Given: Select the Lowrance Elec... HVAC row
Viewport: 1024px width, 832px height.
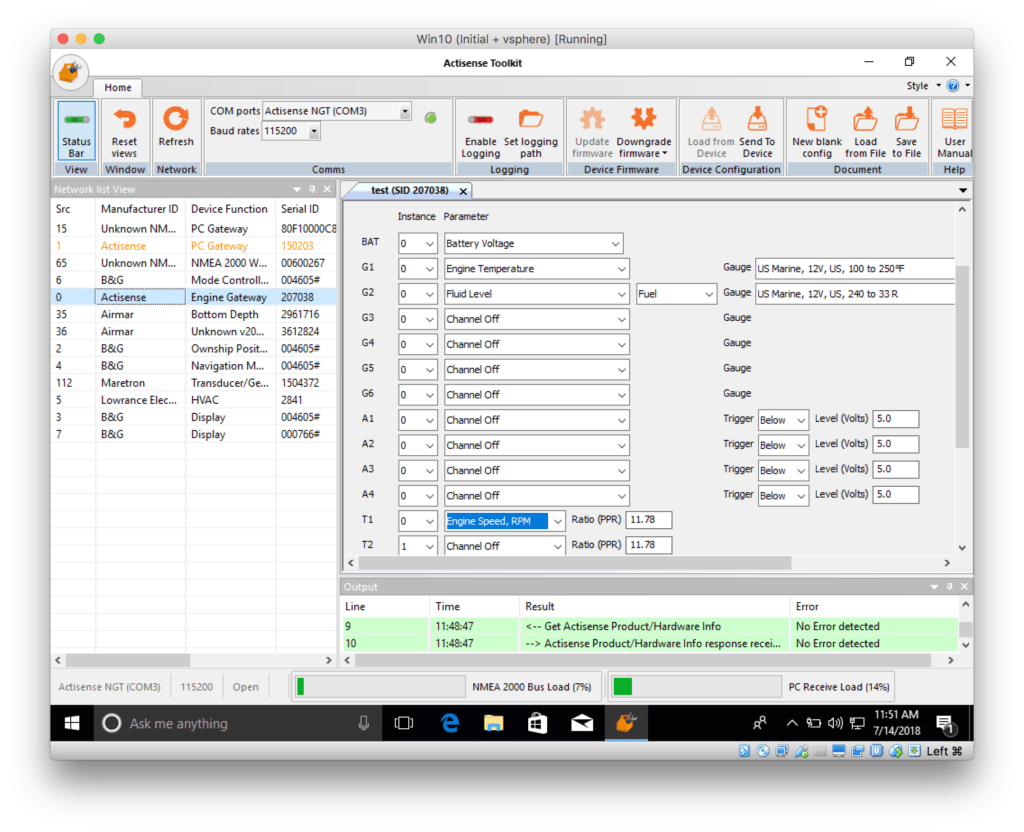Looking at the screenshot, I should click(194, 400).
